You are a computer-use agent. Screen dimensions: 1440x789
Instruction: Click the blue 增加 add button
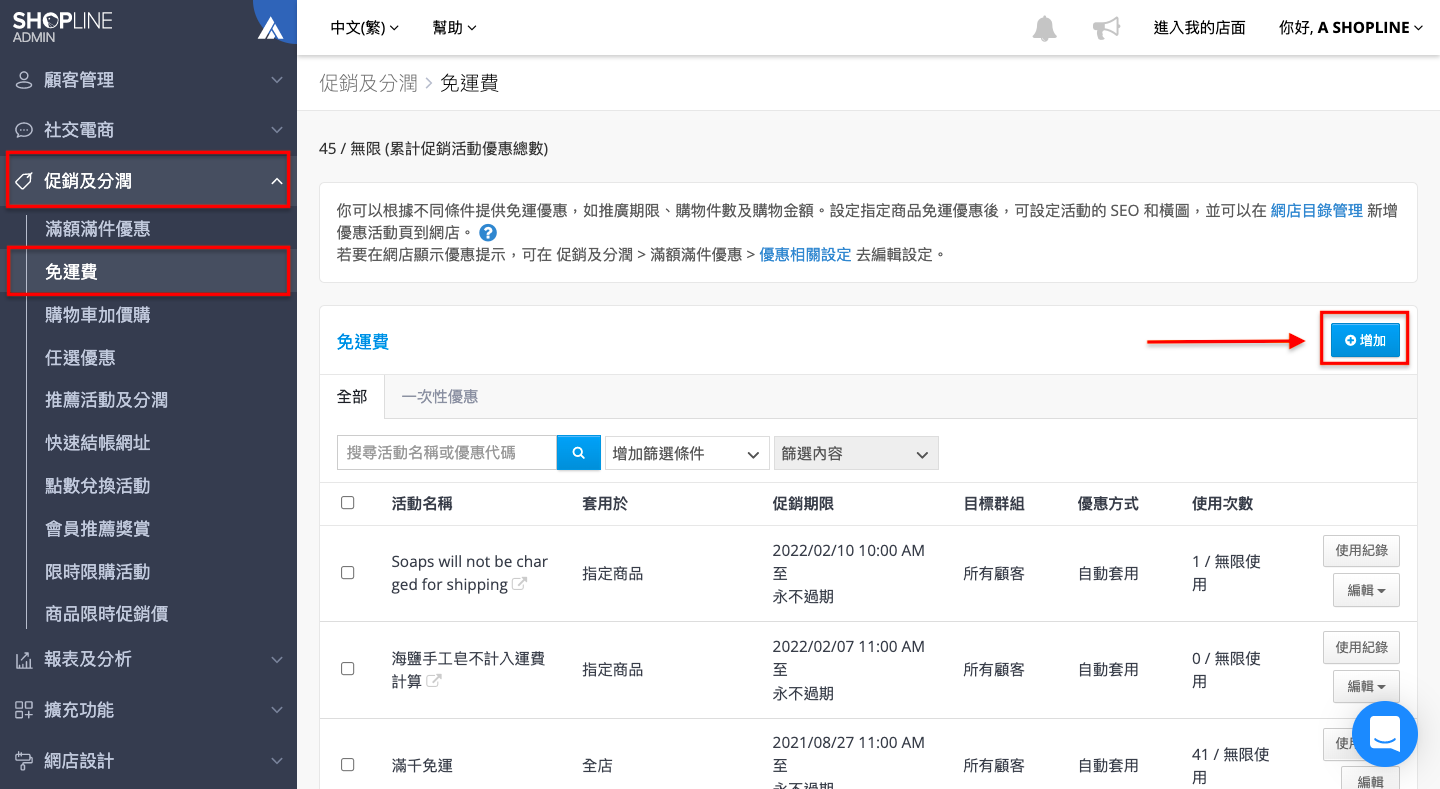tap(1365, 340)
